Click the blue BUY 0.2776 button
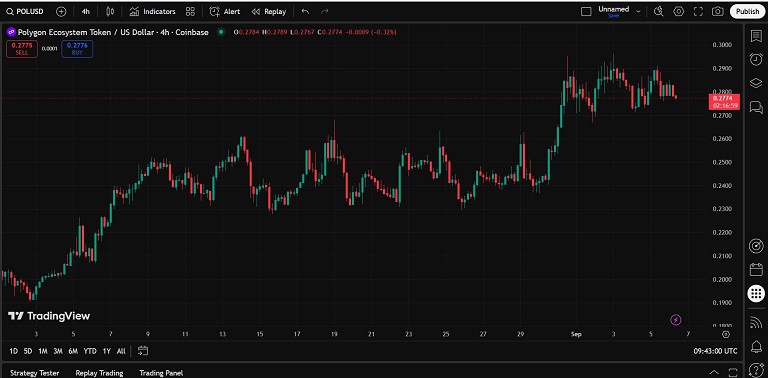 tap(77, 49)
